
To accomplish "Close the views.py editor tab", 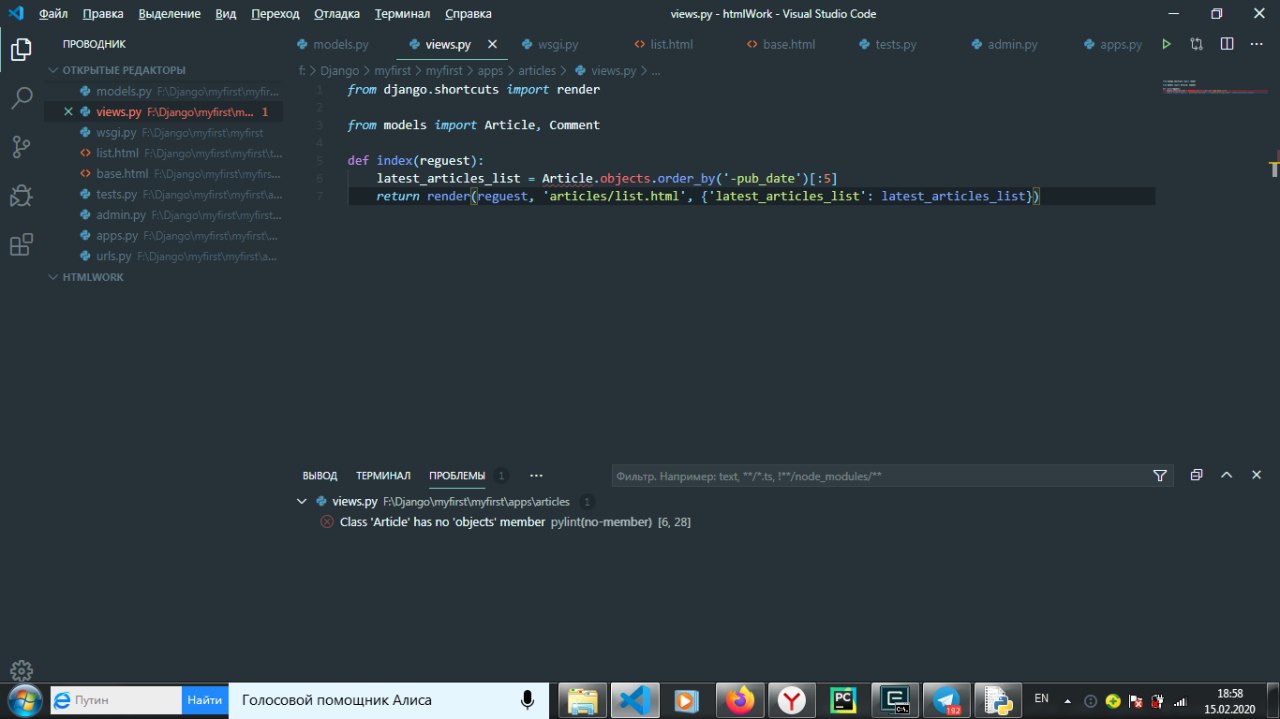I will click(492, 45).
